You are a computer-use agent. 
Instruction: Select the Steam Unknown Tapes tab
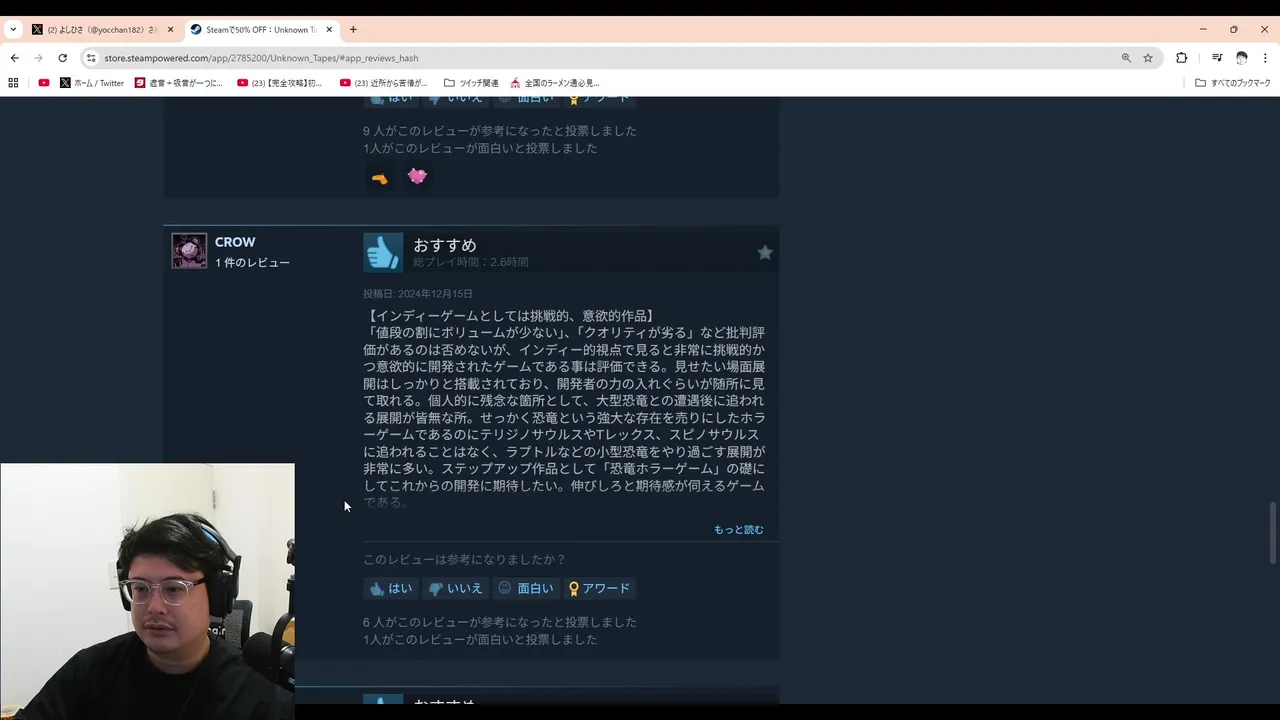(x=262, y=30)
